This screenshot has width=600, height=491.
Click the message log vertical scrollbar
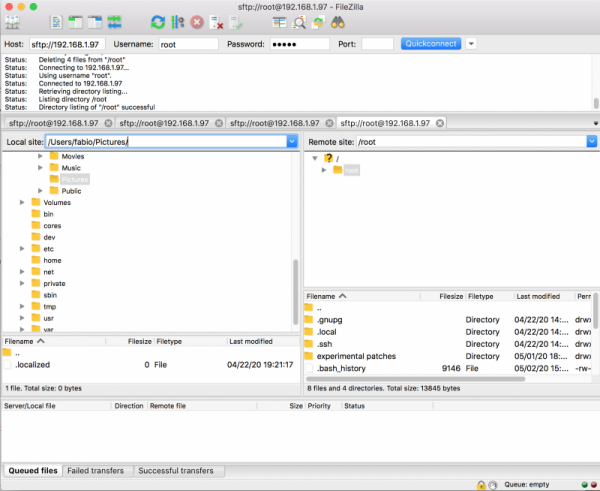(596, 103)
